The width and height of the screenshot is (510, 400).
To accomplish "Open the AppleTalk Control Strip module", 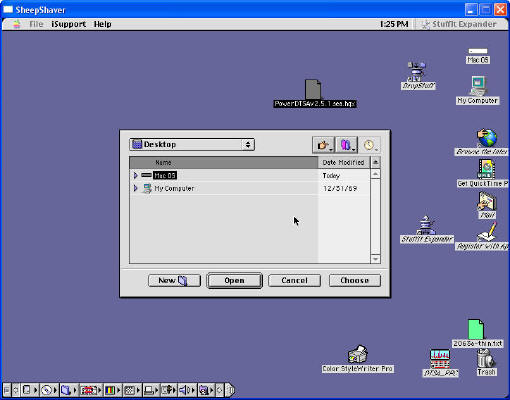I will pyautogui.click(x=29, y=390).
